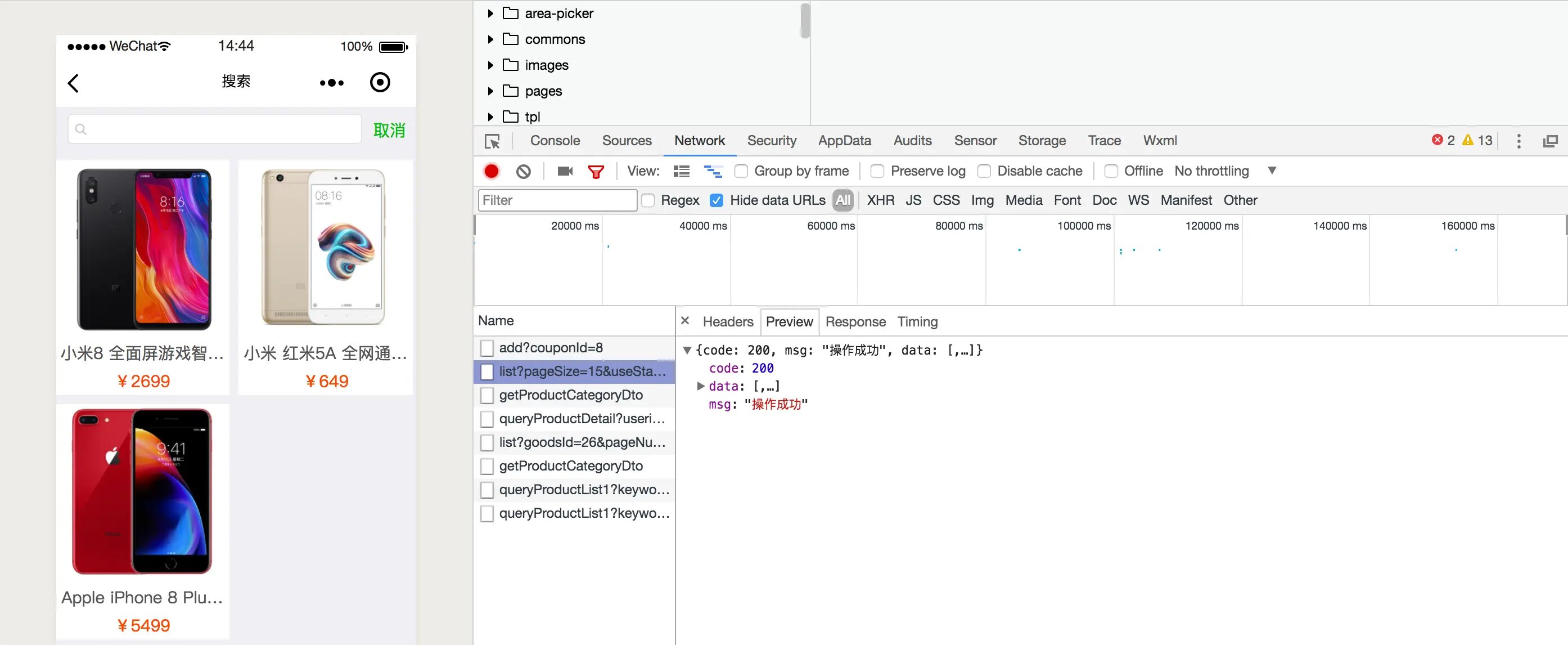Click the commons folder icon
This screenshot has height=645, width=1568.
(510, 39)
